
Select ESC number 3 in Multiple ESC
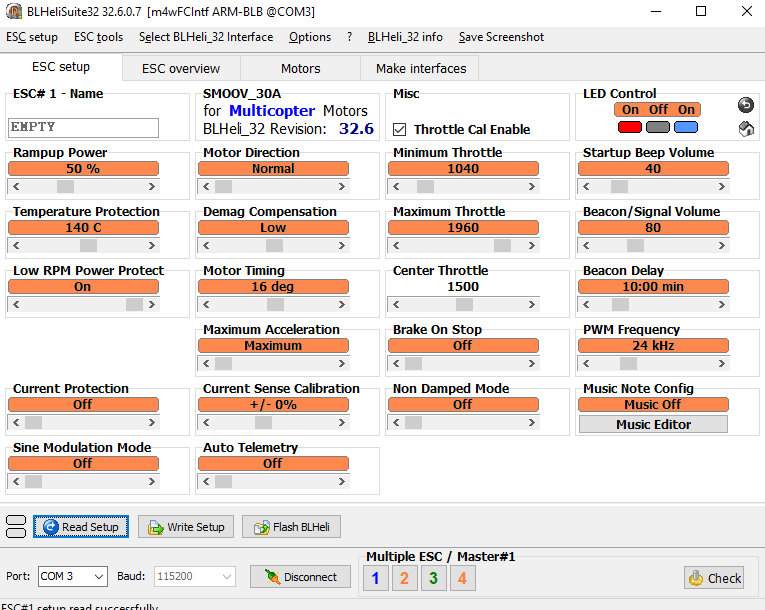pos(434,578)
